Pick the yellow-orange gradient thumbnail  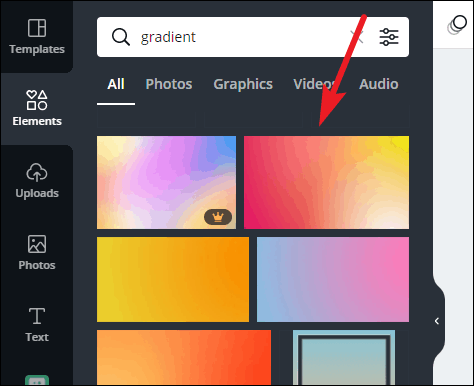pos(173,279)
